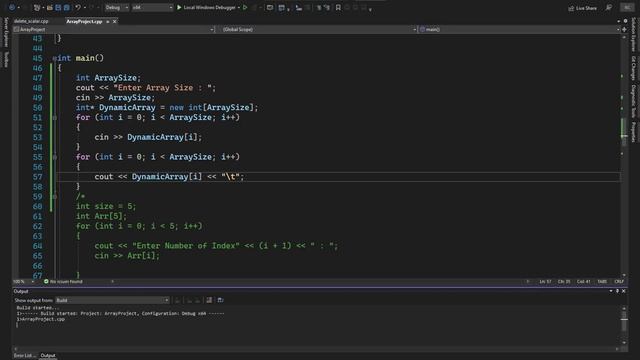
Task: Click the feedback person icon near Live Share
Action: tap(609, 7)
